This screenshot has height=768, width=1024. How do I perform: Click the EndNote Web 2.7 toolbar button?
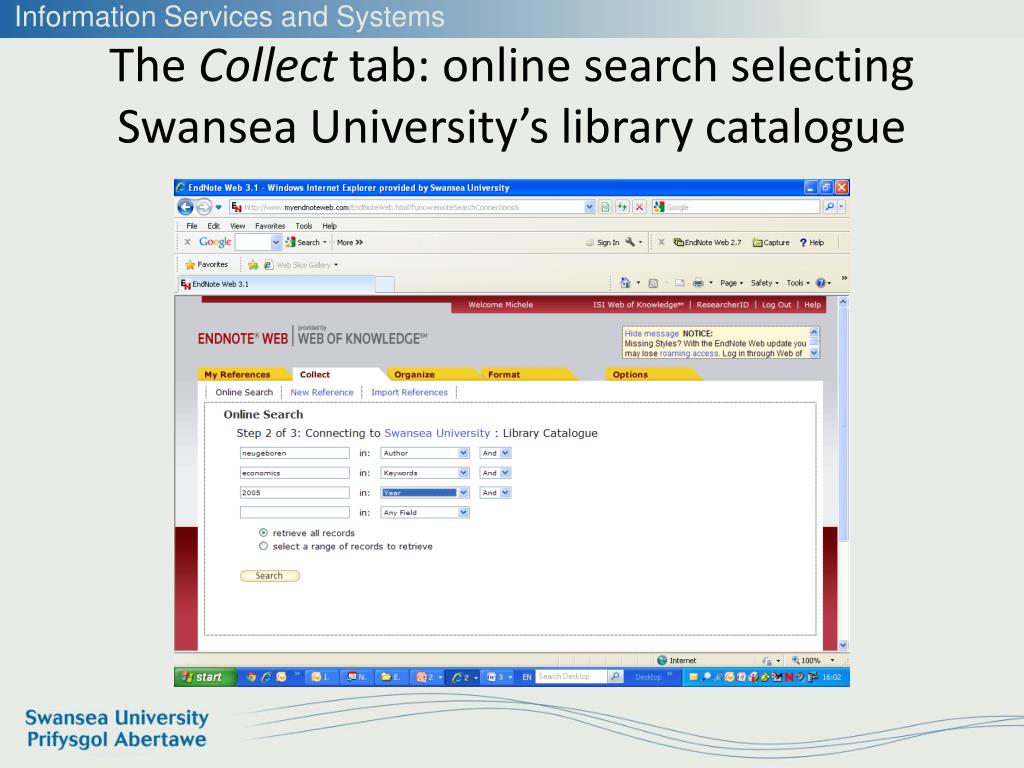pos(707,242)
